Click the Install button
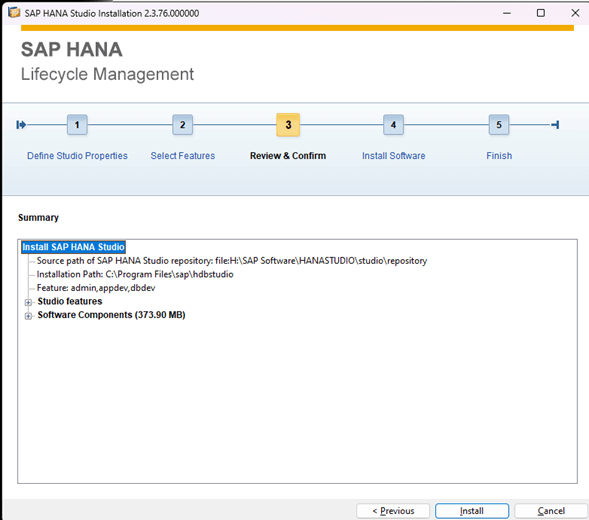This screenshot has width=589, height=520. point(472,511)
